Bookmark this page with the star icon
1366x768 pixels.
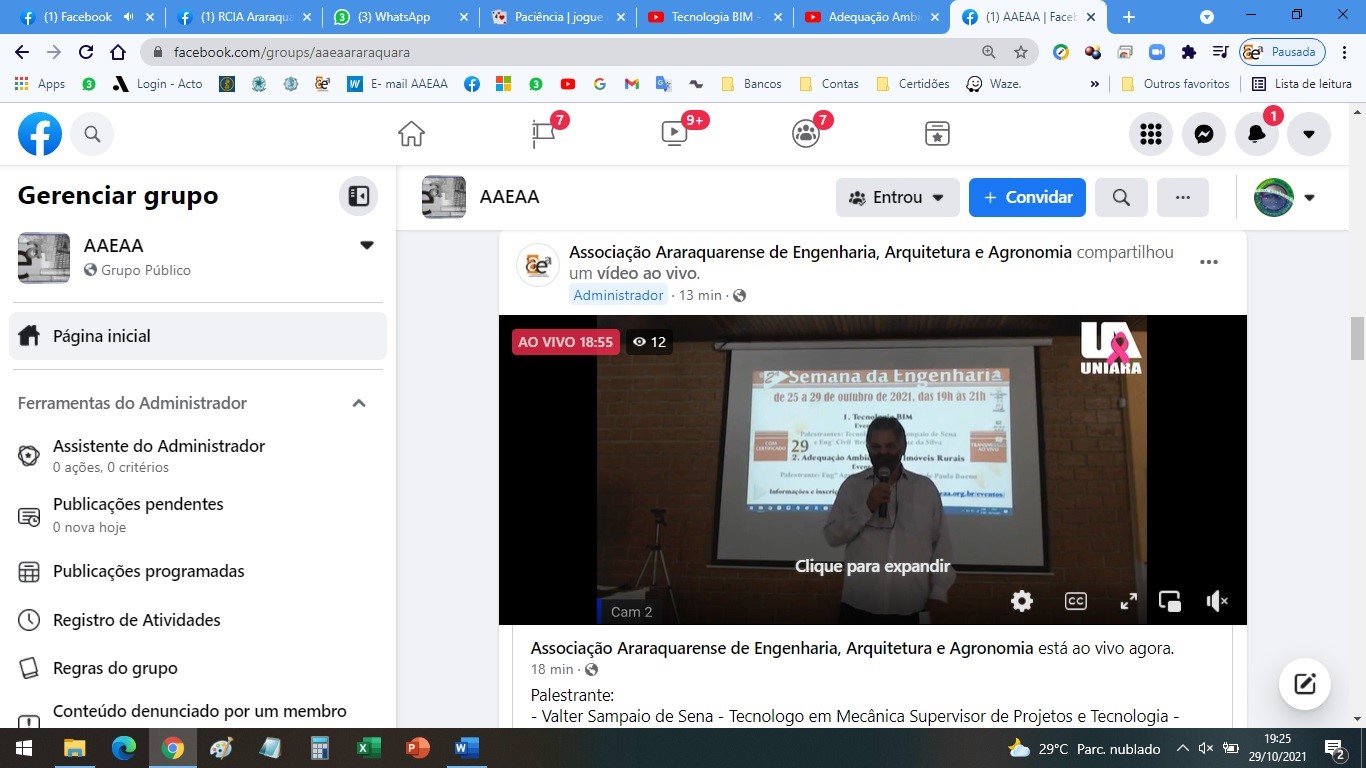[x=1021, y=52]
